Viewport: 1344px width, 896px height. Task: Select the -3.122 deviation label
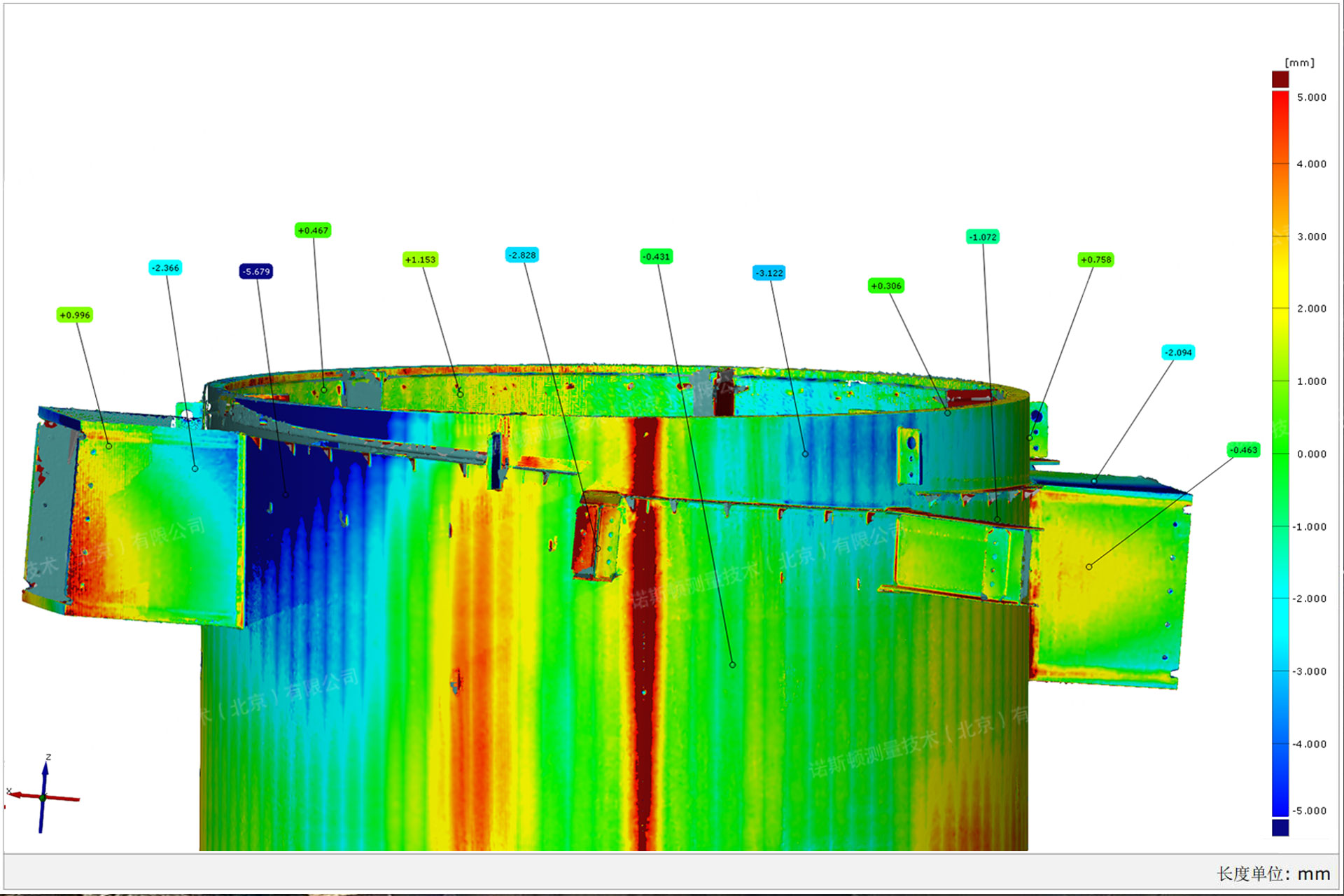coord(769,273)
